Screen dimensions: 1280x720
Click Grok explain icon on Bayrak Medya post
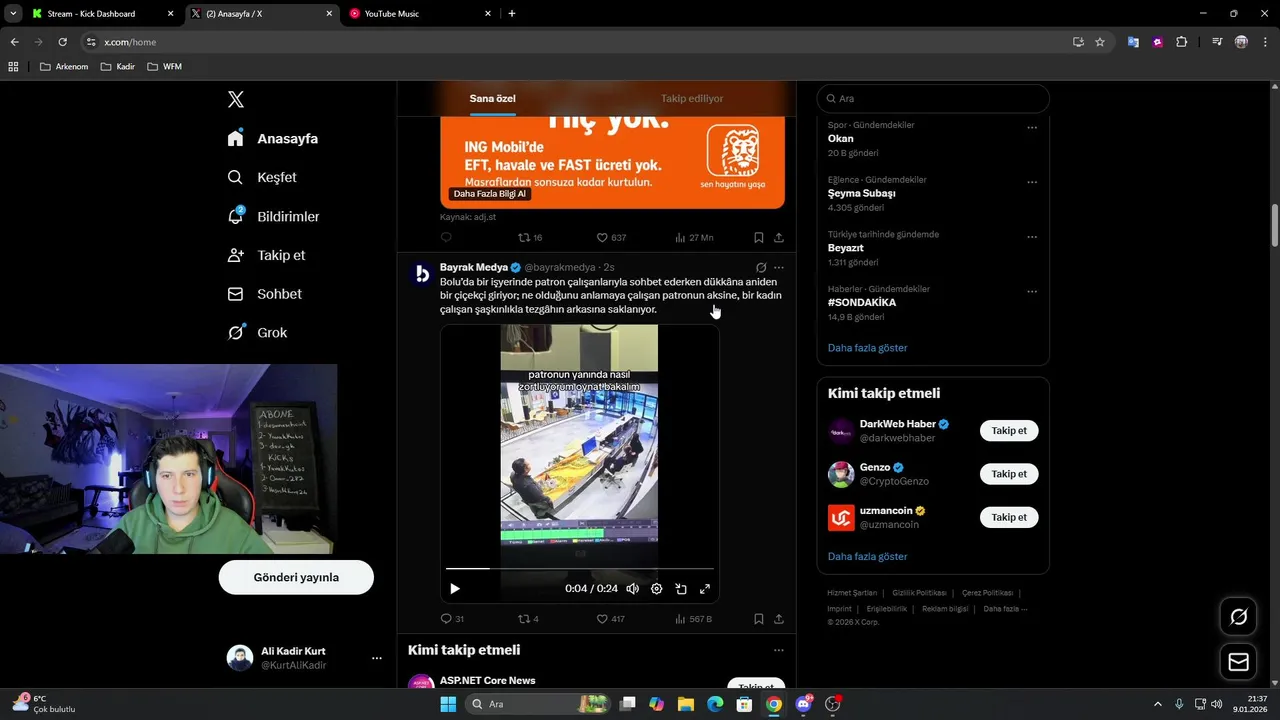click(x=761, y=268)
